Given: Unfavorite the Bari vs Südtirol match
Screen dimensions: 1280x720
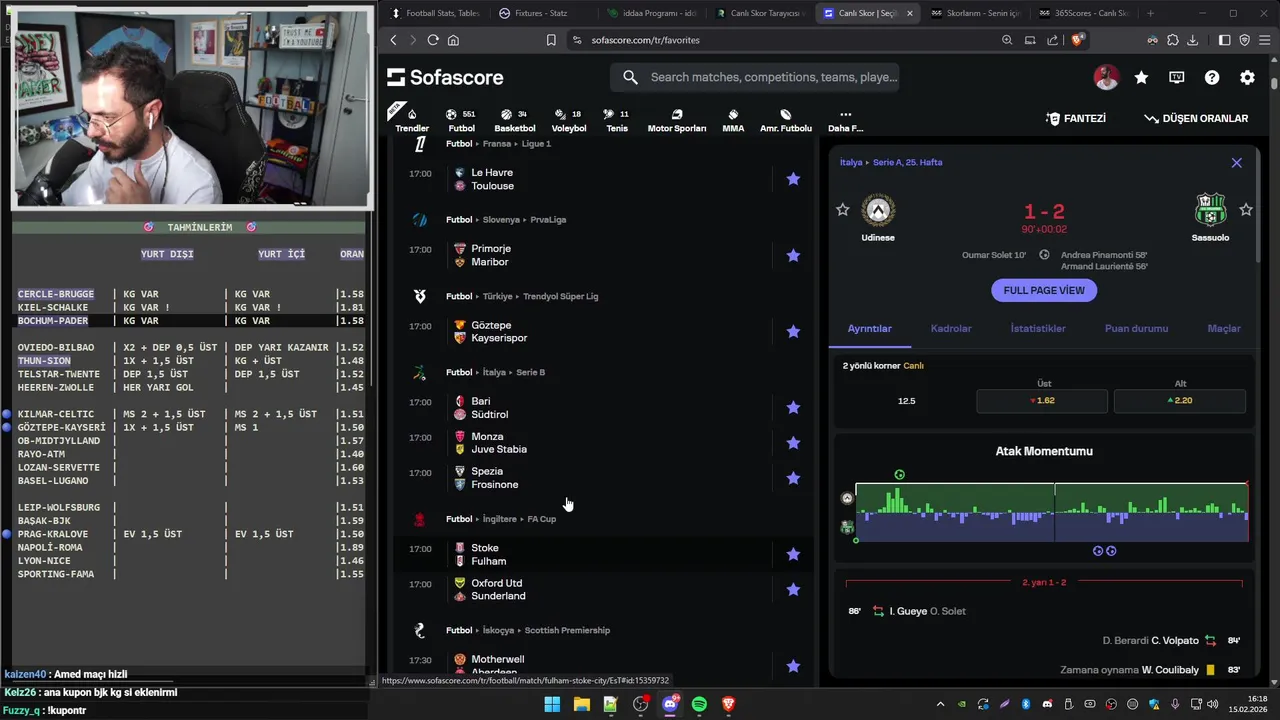Looking at the screenshot, I should coord(793,407).
